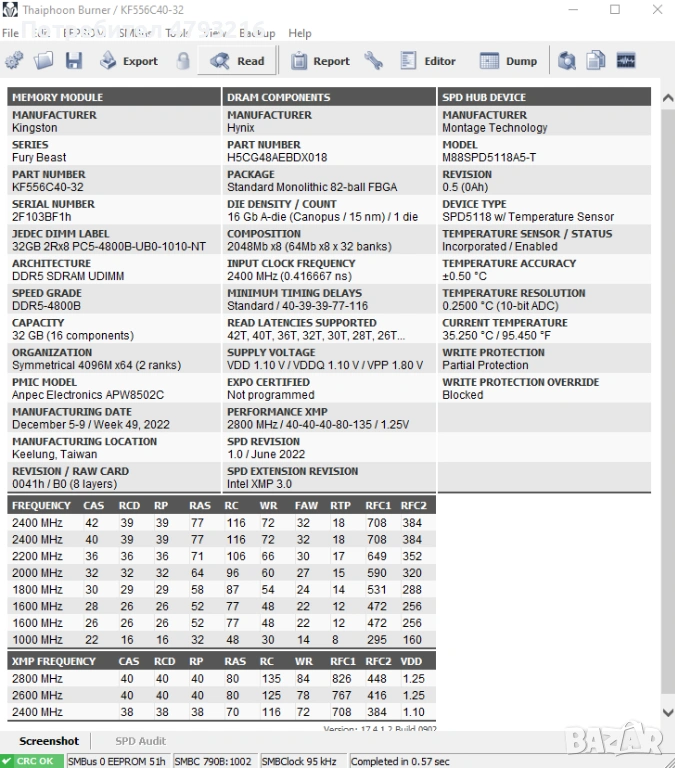This screenshot has width=675, height=768.
Task: Click the memory chip icon at toolbar end
Action: pyautogui.click(x=626, y=61)
